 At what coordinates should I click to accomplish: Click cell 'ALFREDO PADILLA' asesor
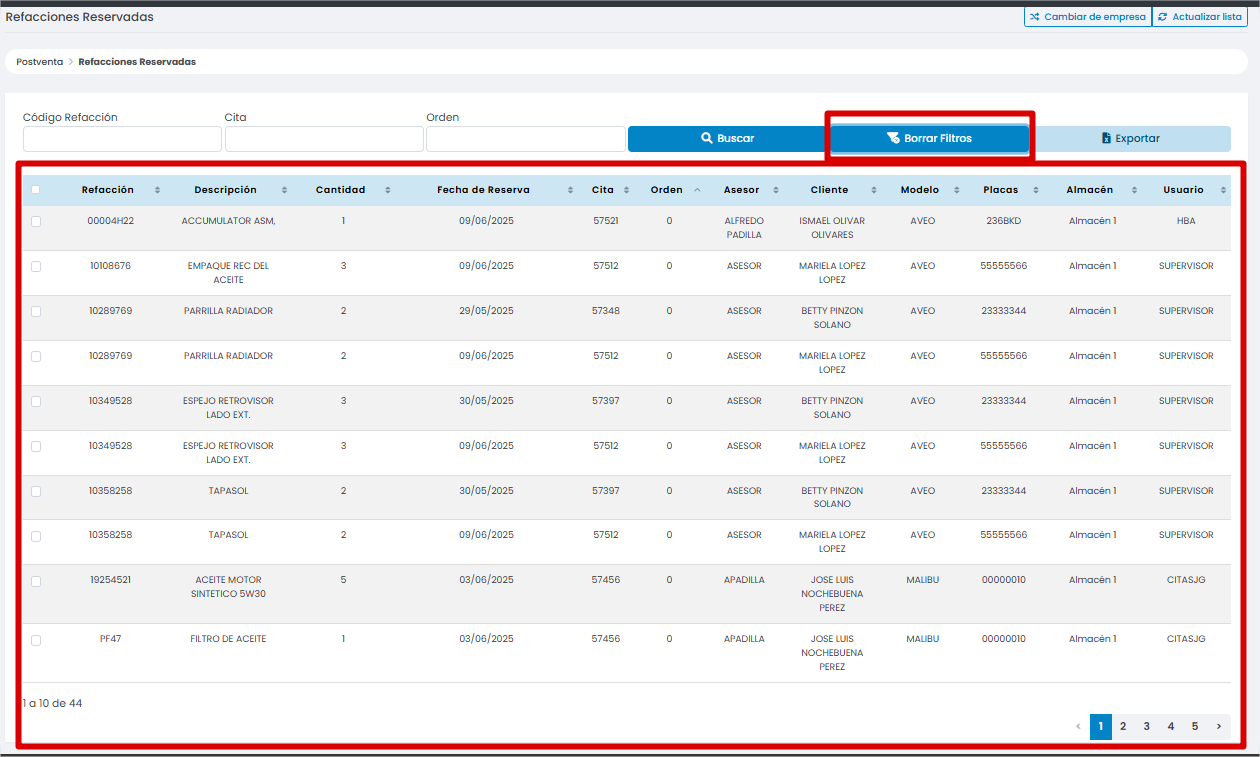tap(744, 228)
